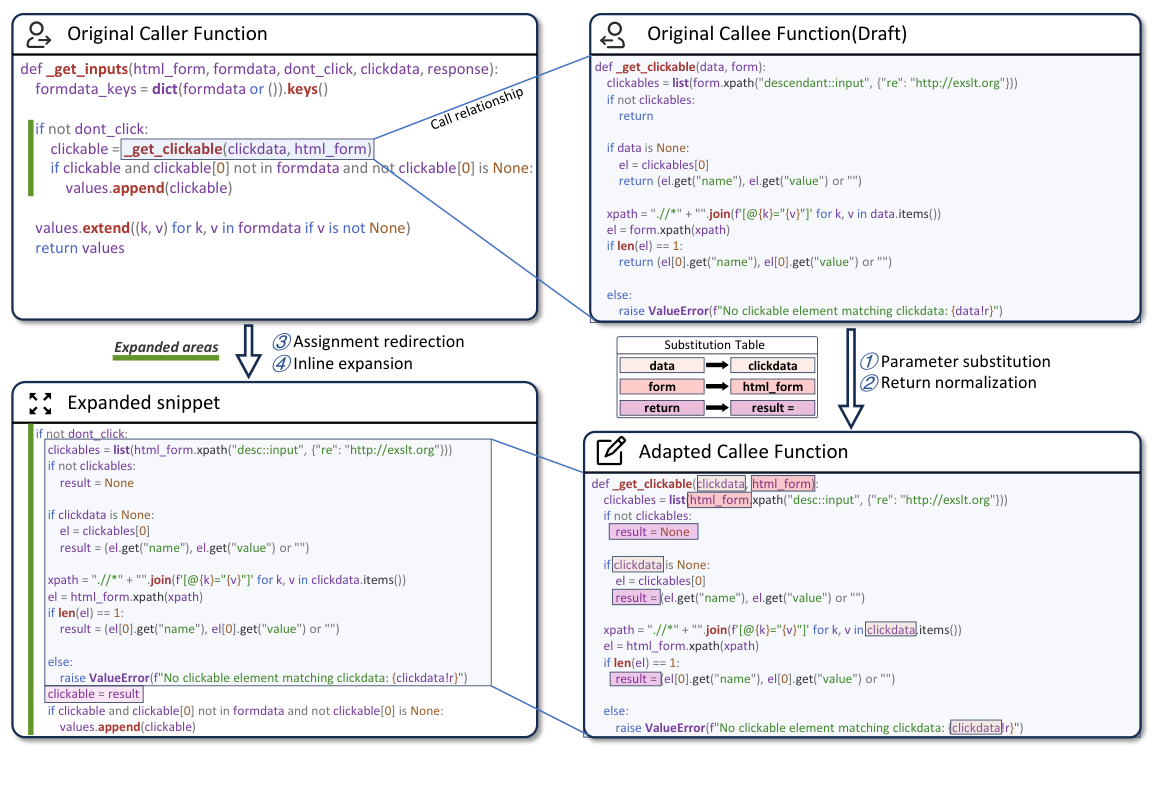This screenshot has height=803, width=1162.
Task: Select the data to clickdata substitution row
Action: click(716, 365)
